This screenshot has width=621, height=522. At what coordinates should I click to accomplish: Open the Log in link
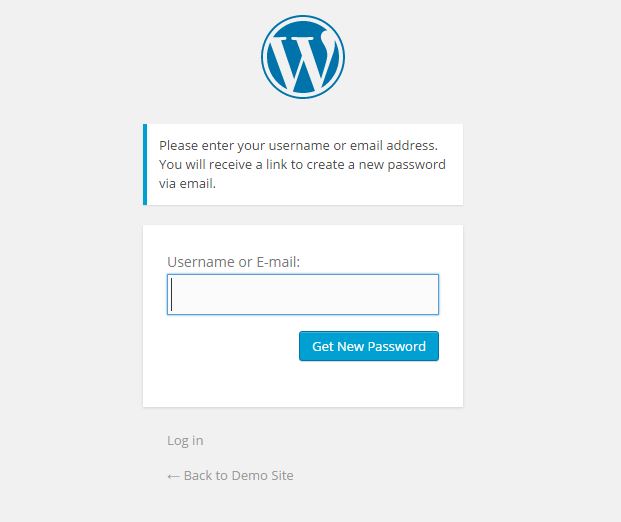(185, 440)
